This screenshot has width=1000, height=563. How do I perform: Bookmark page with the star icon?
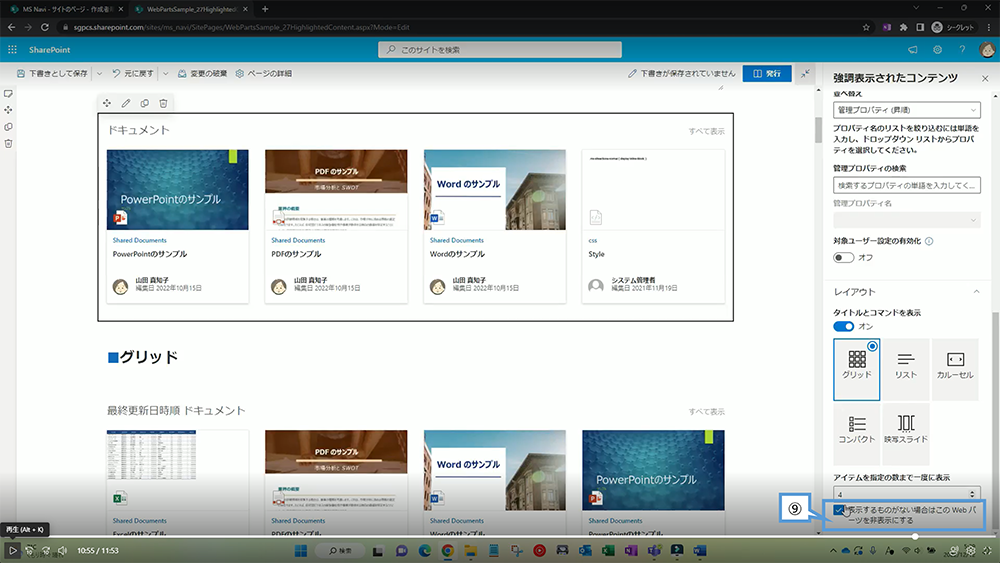pos(866,27)
